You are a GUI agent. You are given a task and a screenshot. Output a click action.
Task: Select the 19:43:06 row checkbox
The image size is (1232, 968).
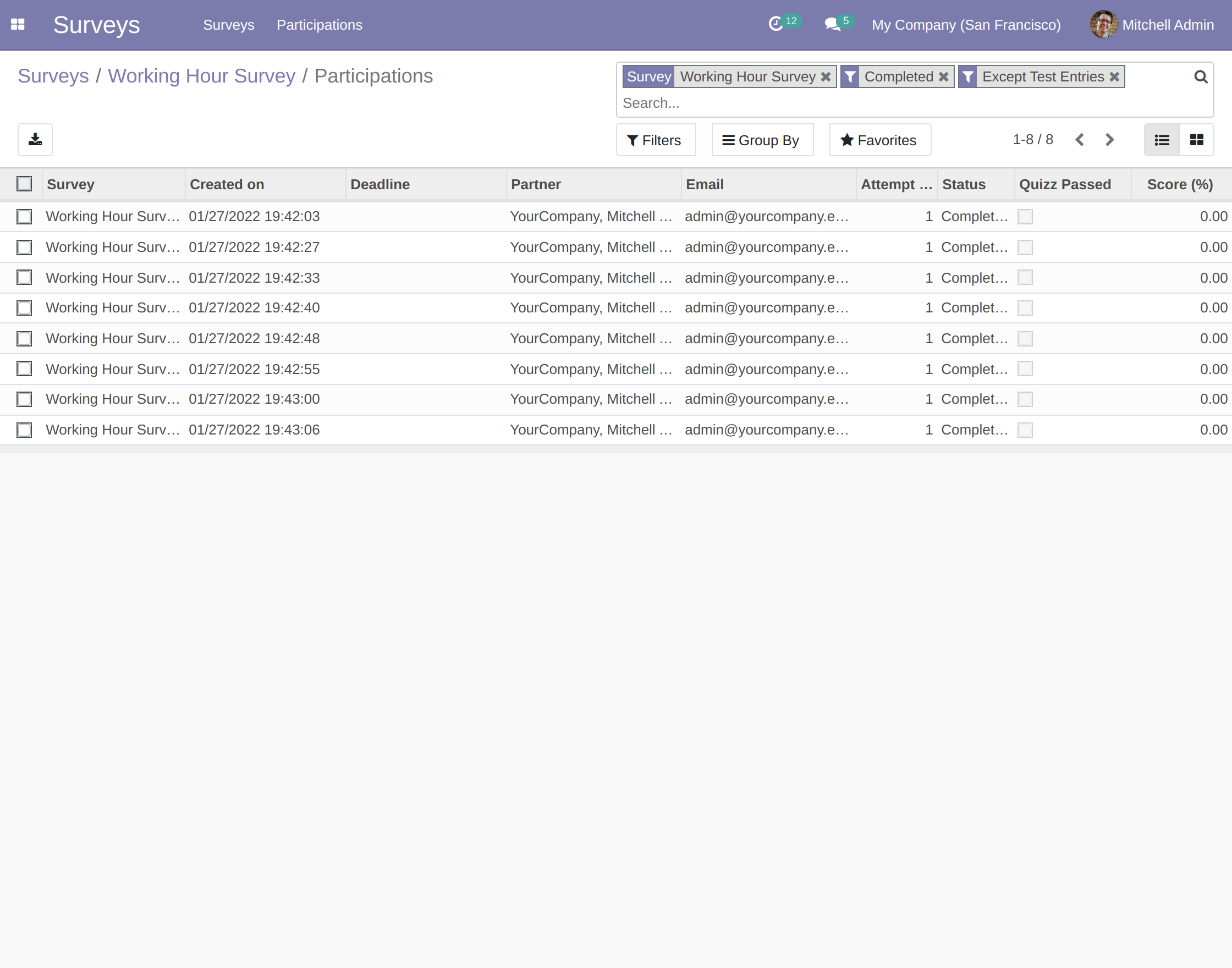pyautogui.click(x=24, y=430)
